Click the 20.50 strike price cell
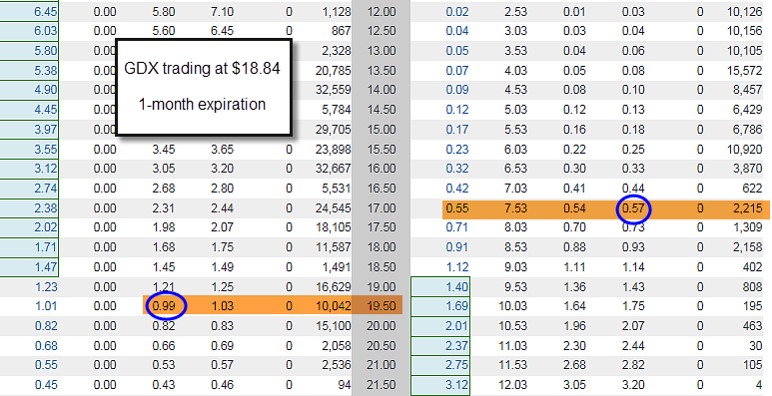This screenshot has height=396, width=772. pos(382,345)
